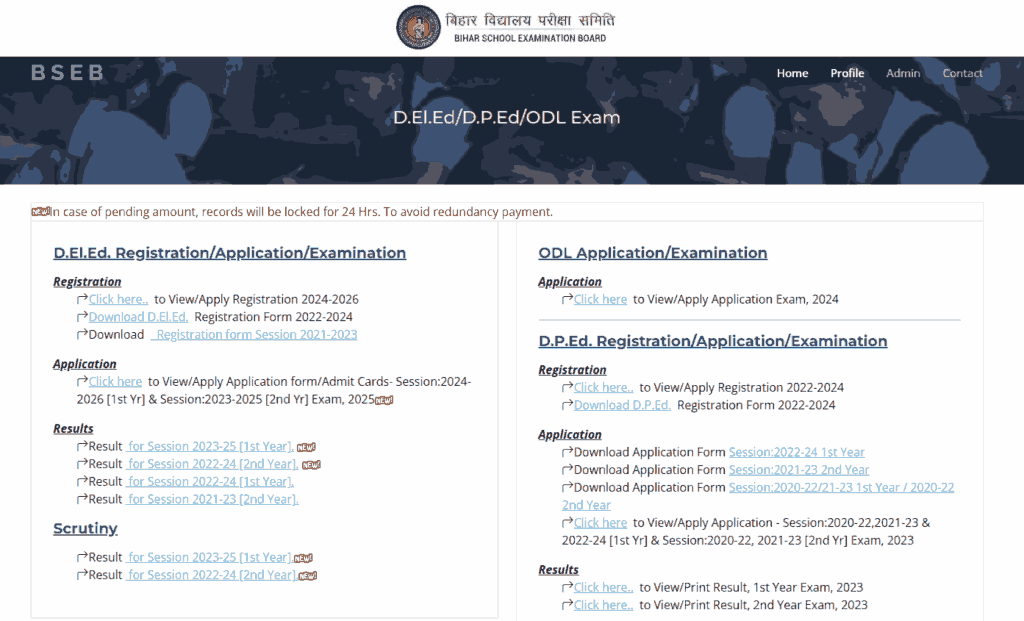Click the D.El.Ed/D.P.Ed/ODL Exam banner title
Image resolution: width=1024 pixels, height=621 pixels.
[507, 118]
